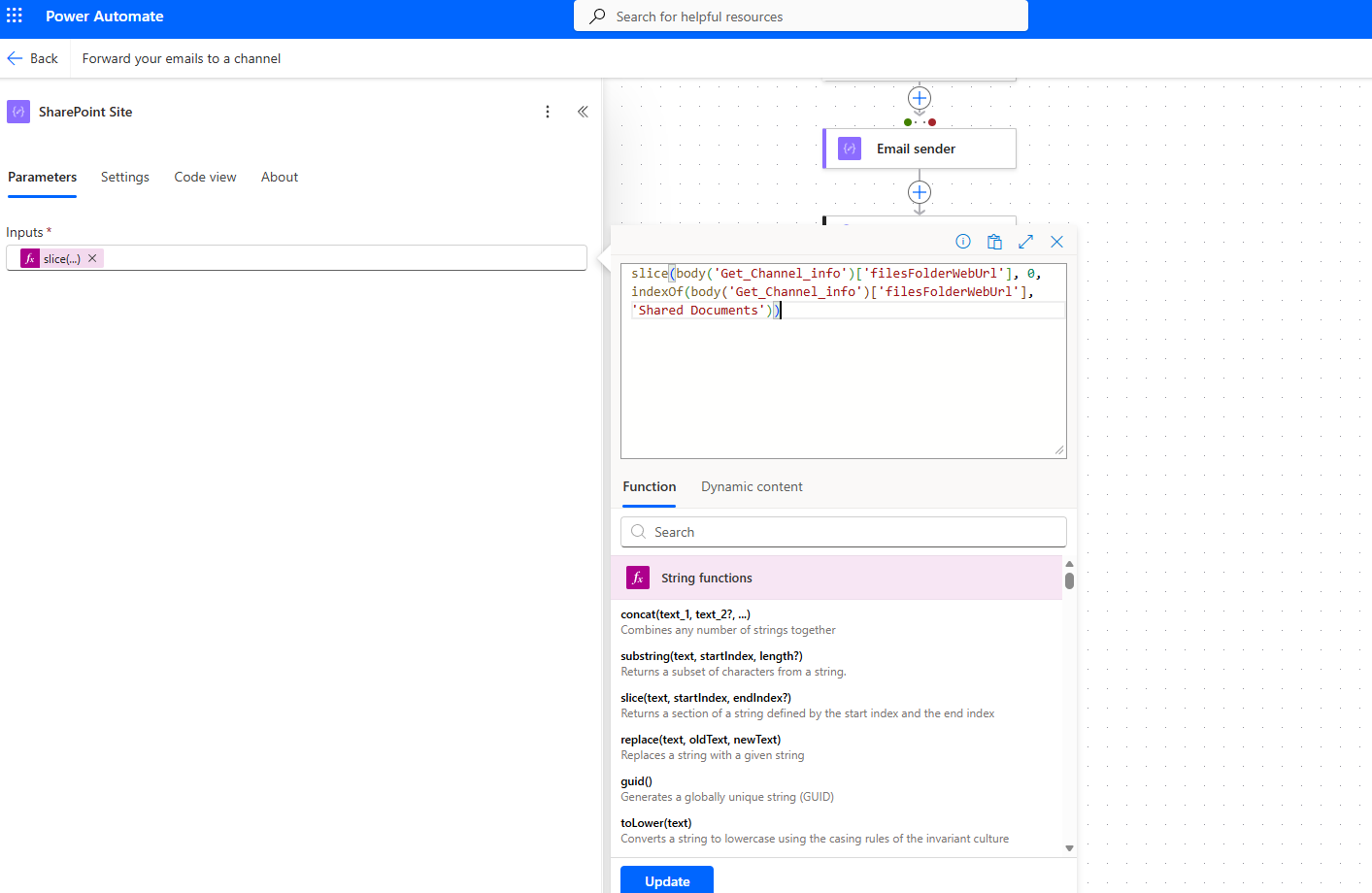Open the SharePoint Site more options menu
This screenshot has width=1372, height=893.
[548, 112]
